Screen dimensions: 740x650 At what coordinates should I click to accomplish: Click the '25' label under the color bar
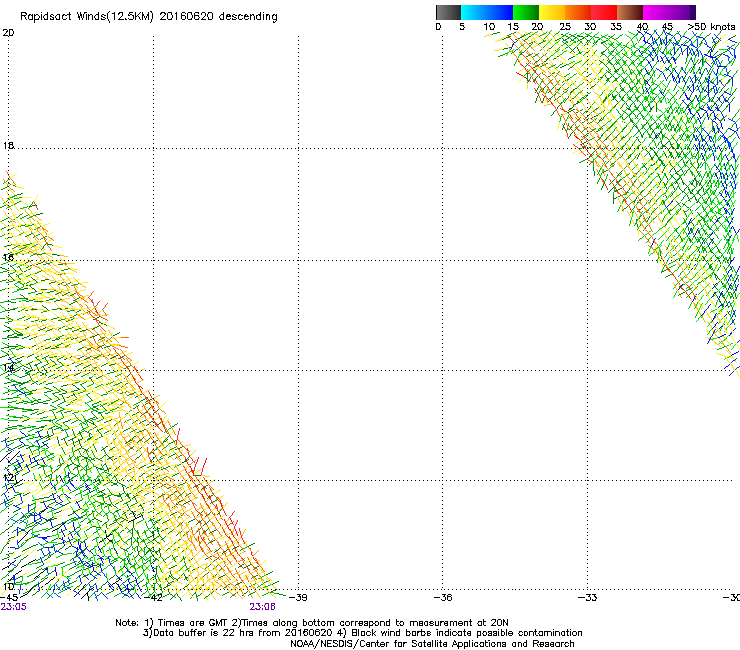pyautogui.click(x=565, y=27)
